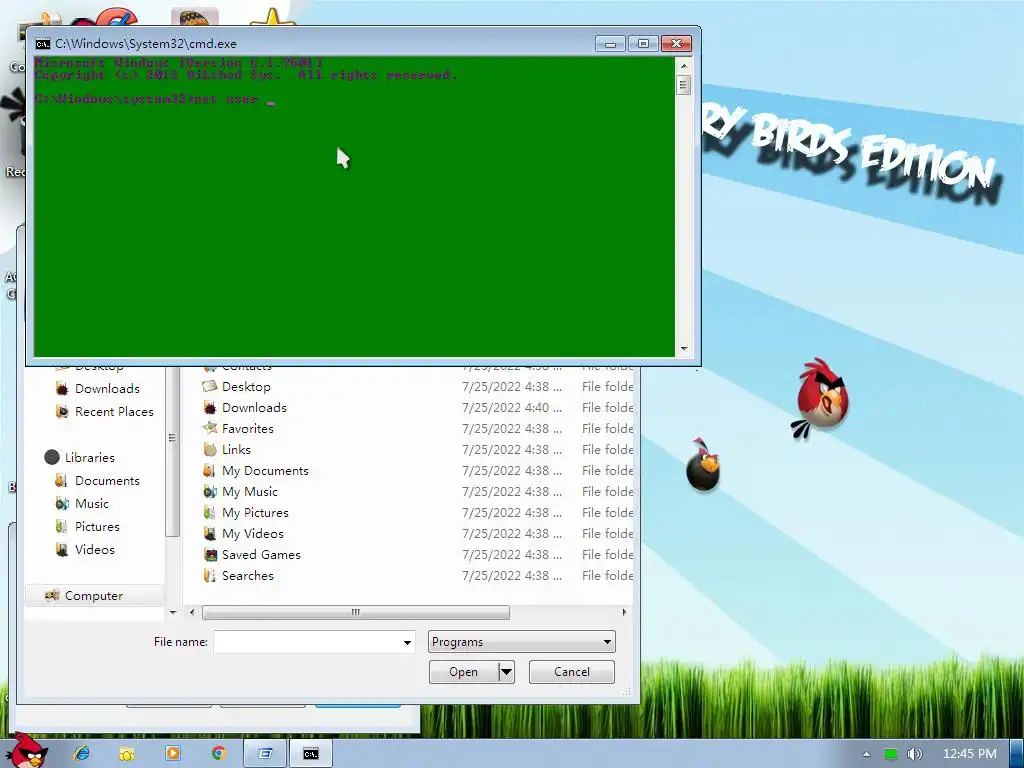Click the Angry Birds Start button
This screenshot has width=1024, height=768.
click(x=27, y=750)
